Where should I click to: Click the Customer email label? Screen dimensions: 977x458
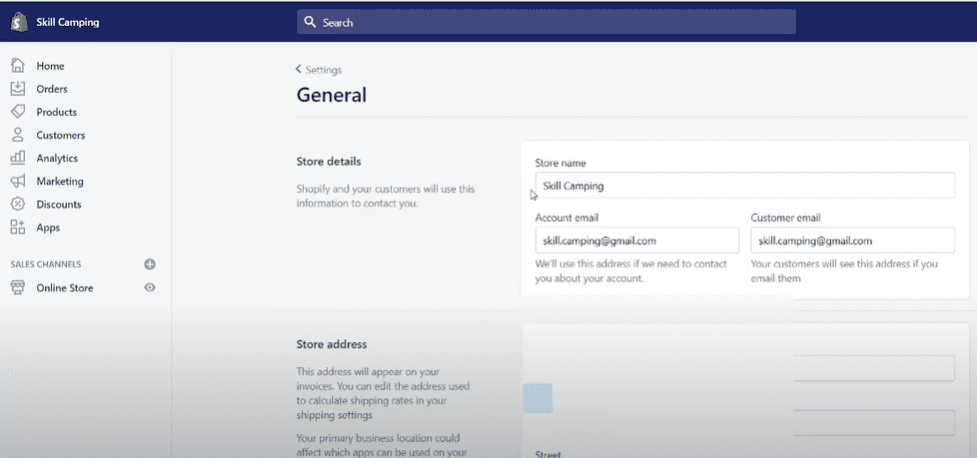tap(785, 217)
